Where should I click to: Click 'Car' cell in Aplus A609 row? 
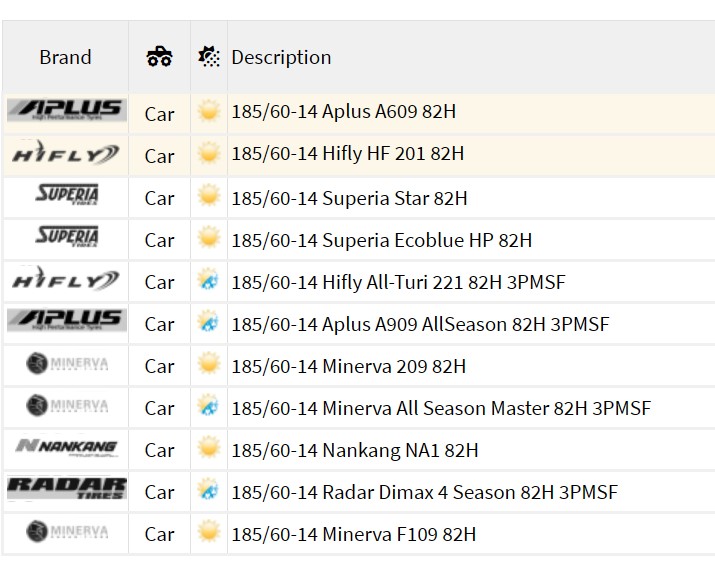click(x=159, y=114)
